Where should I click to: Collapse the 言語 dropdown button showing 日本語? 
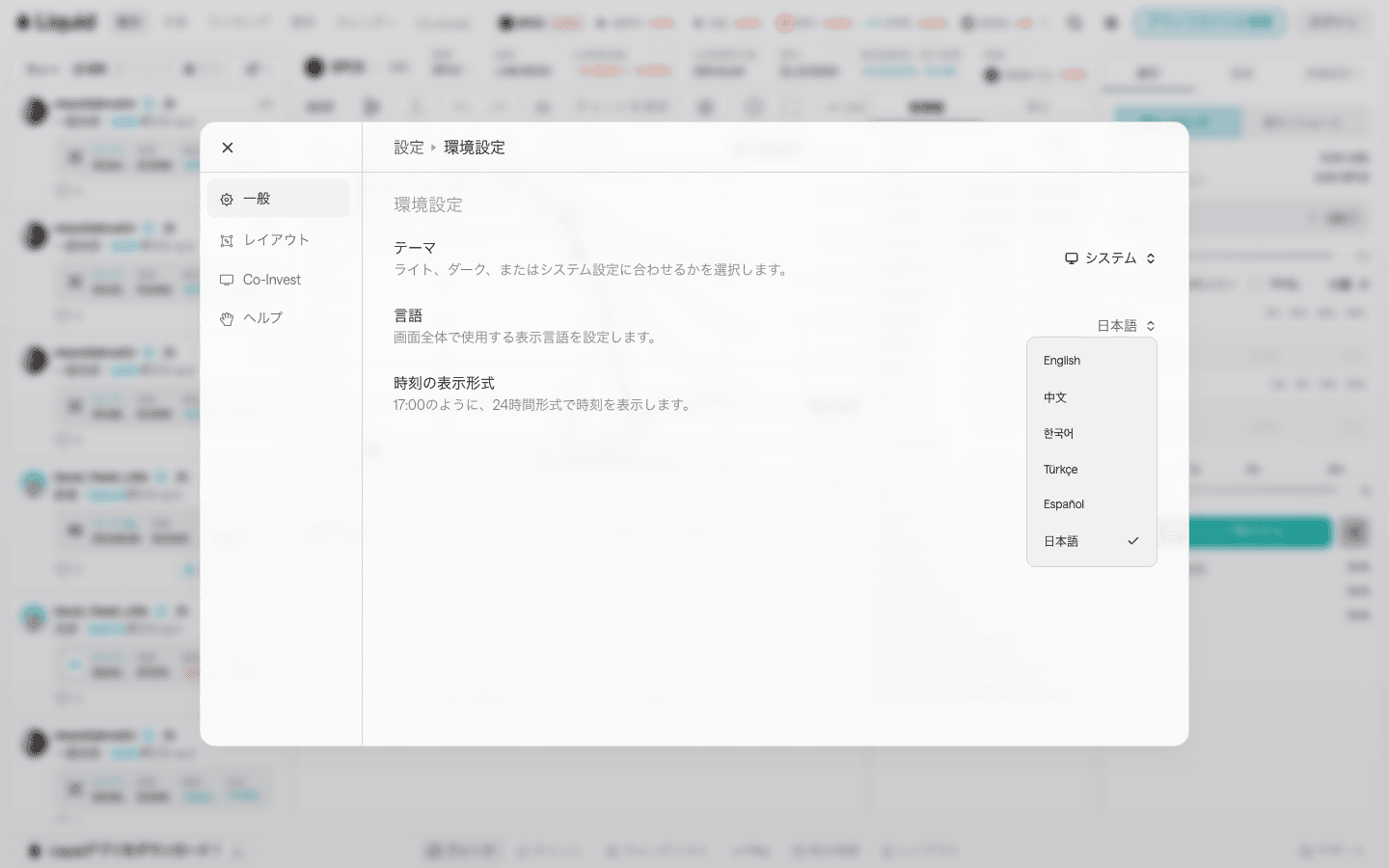pos(1126,326)
